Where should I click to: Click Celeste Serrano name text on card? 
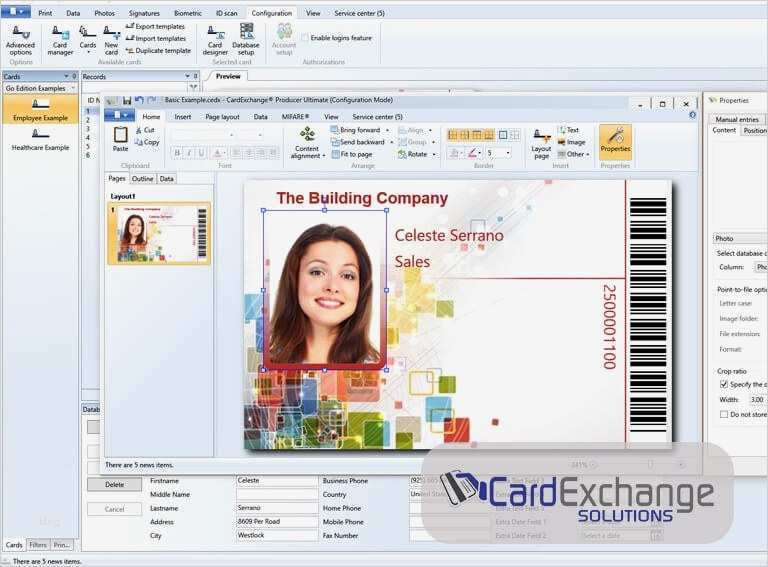pos(449,236)
